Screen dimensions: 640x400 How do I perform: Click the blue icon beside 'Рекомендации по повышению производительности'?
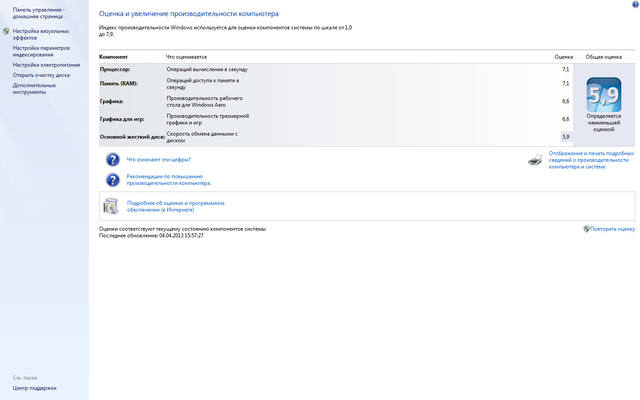(x=113, y=180)
